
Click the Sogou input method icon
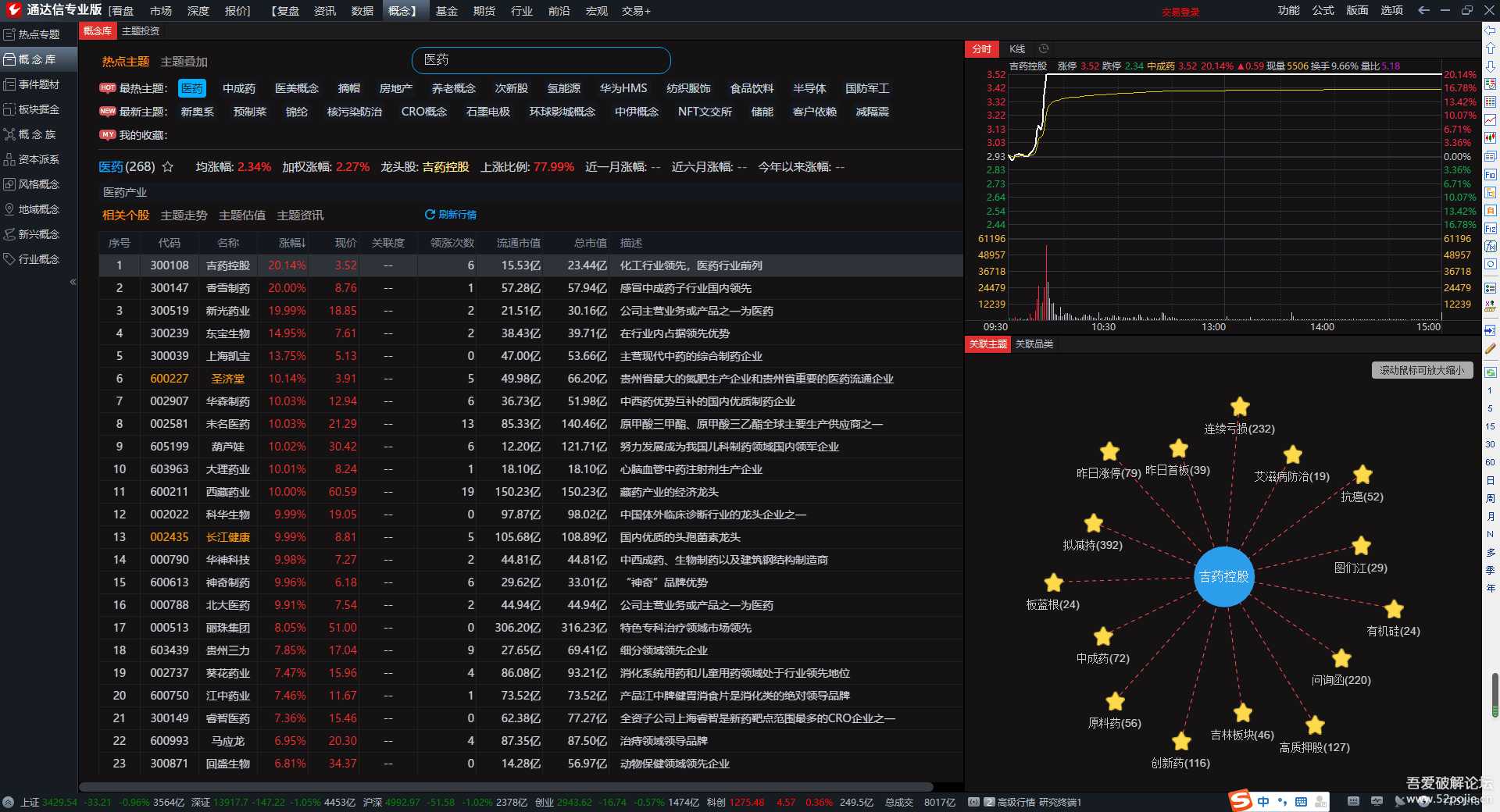(x=1240, y=801)
